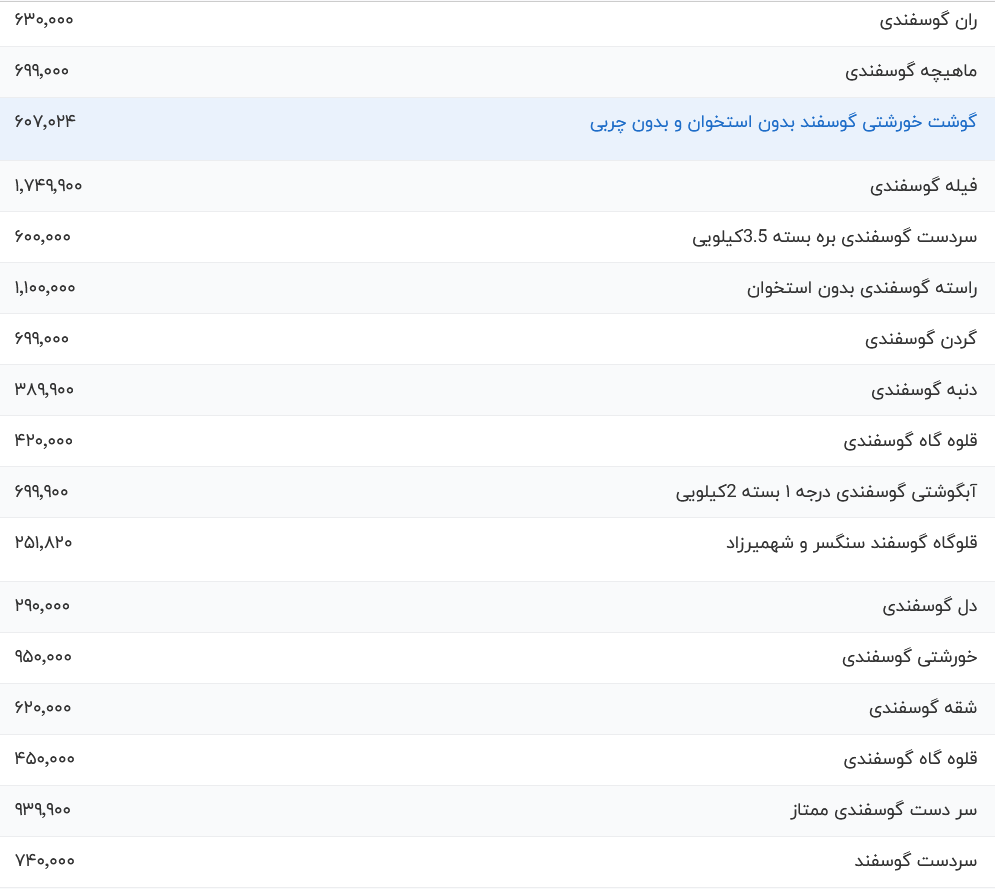Open قلوه گاه گوسفندی priced 450,000
This screenshot has width=995, height=889.
pos(910,759)
